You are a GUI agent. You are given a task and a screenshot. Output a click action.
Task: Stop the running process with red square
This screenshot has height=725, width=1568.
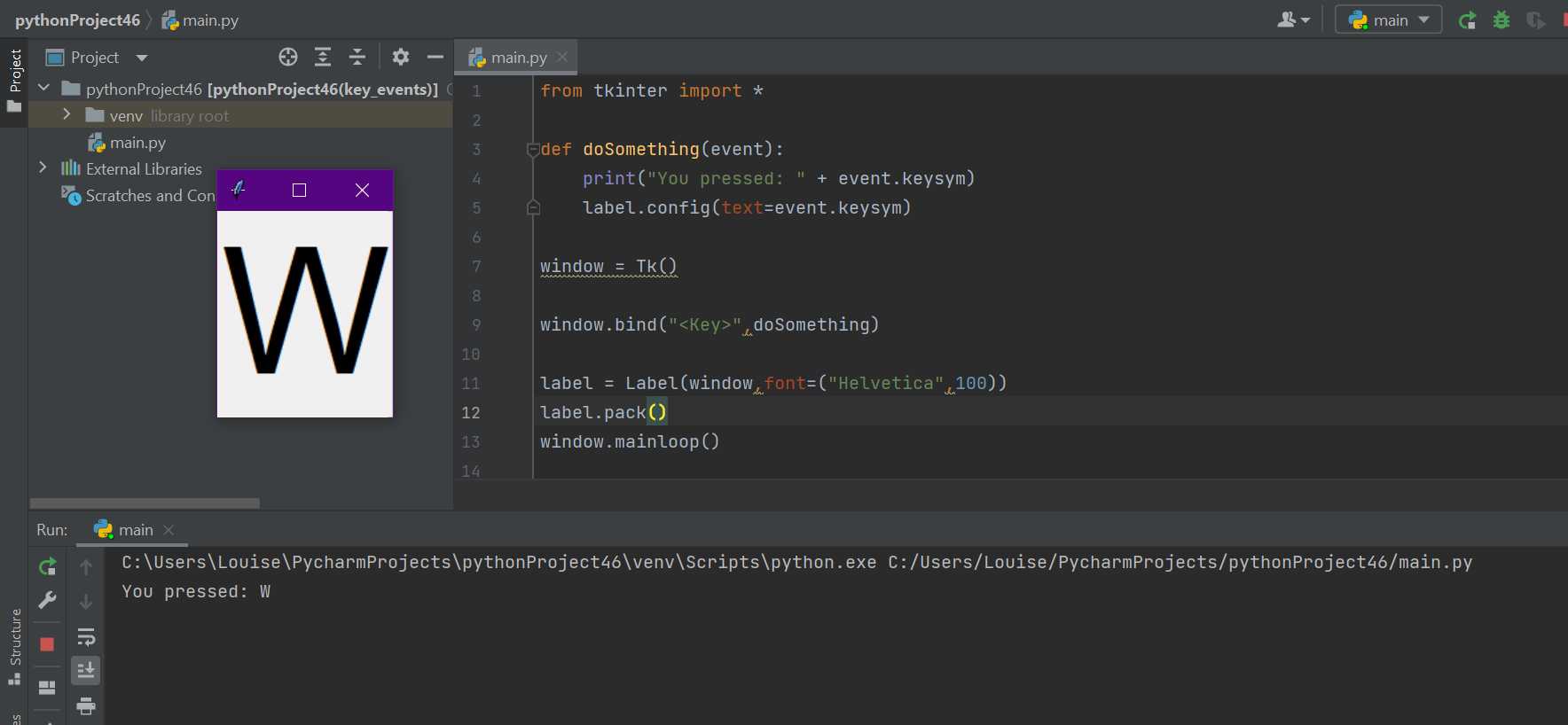48,644
